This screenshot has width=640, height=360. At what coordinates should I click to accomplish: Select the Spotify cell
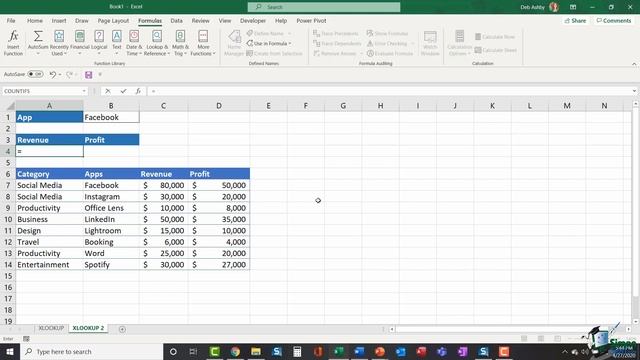(x=111, y=265)
